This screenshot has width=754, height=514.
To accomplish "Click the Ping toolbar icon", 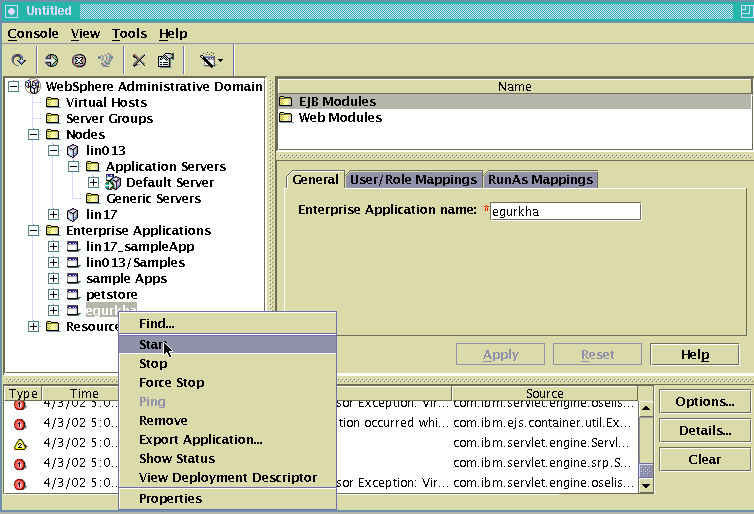I will pos(105,60).
